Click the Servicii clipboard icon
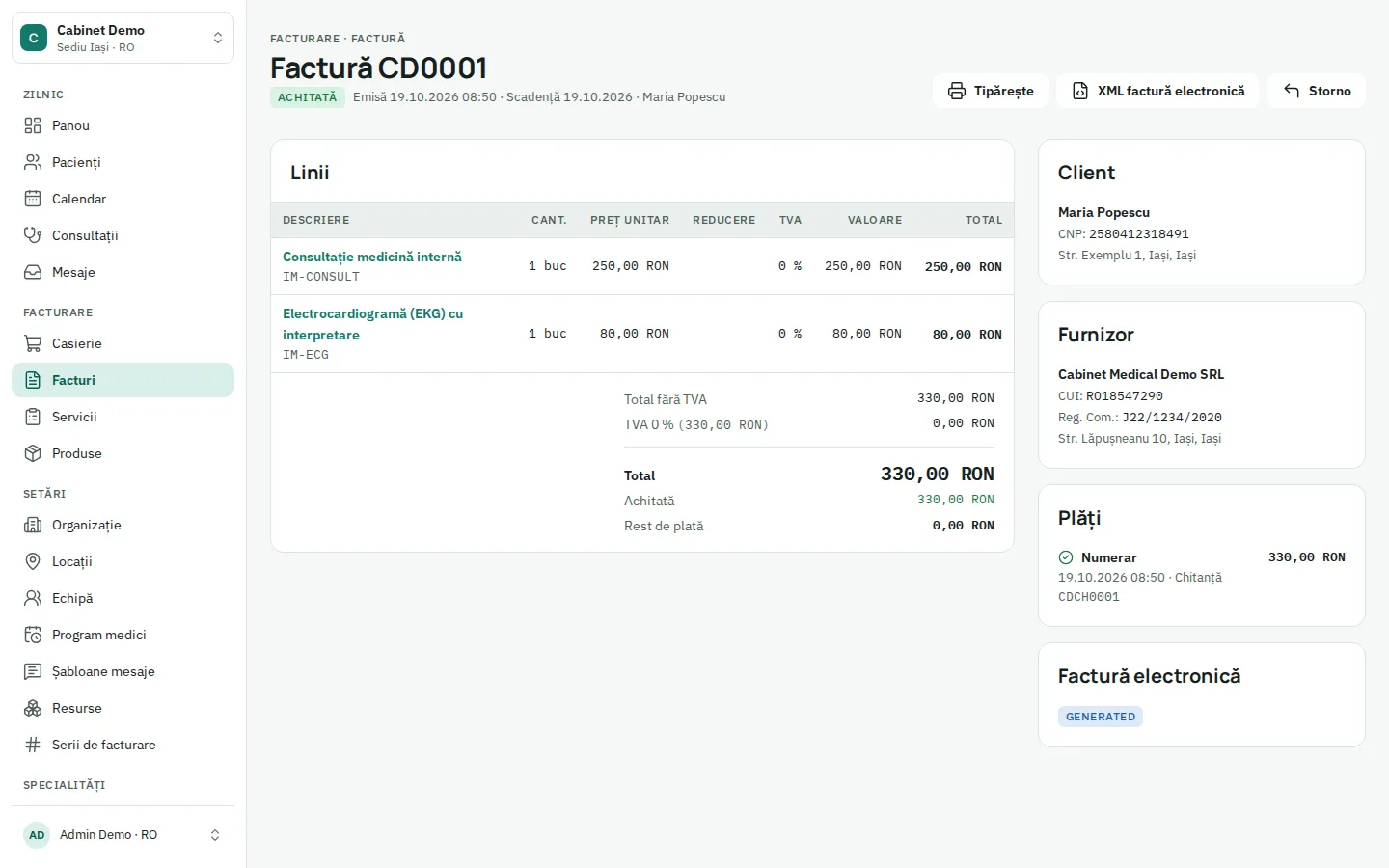 click(x=33, y=417)
